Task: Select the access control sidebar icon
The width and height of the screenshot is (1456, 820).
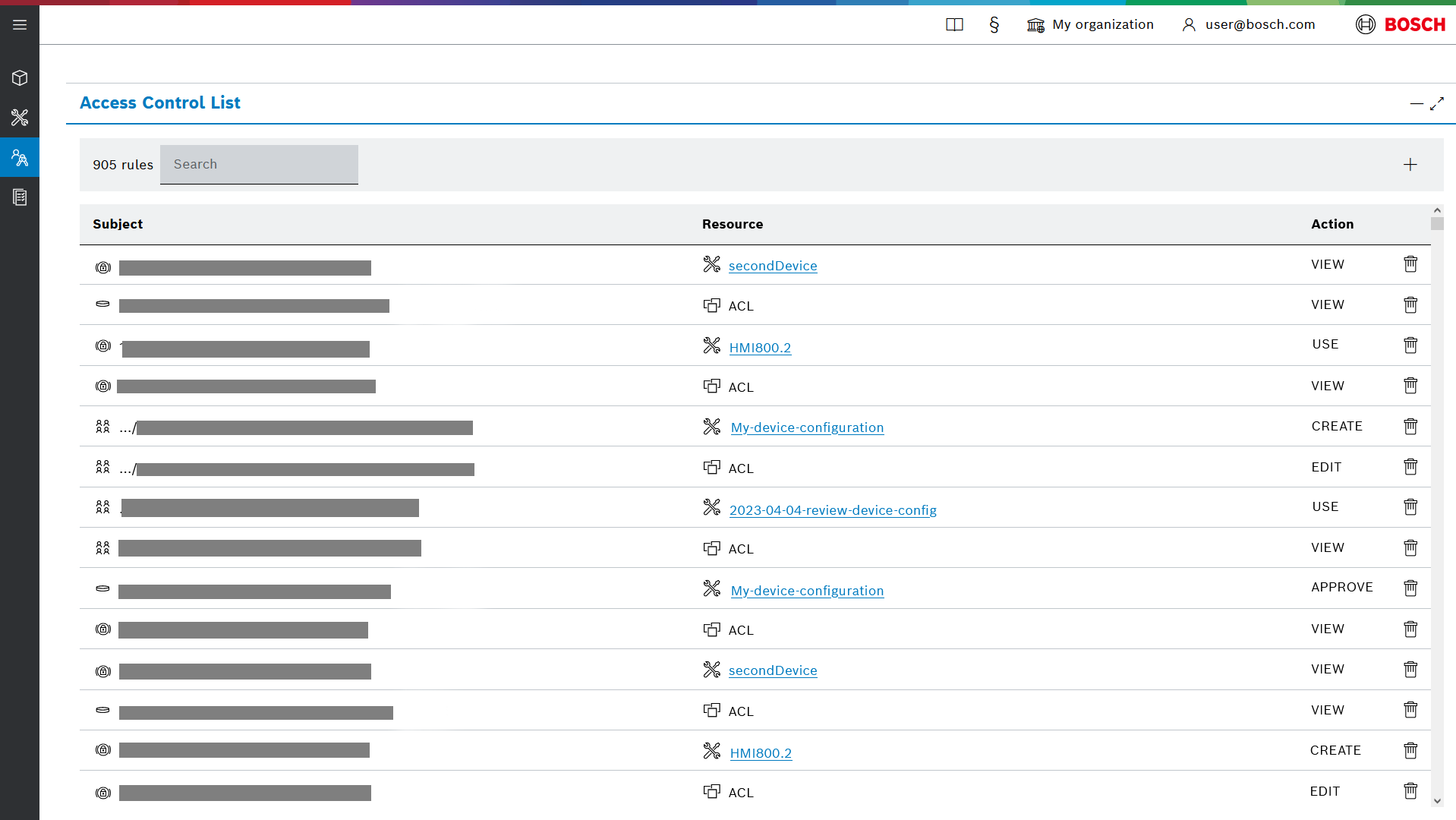Action: pos(20,158)
